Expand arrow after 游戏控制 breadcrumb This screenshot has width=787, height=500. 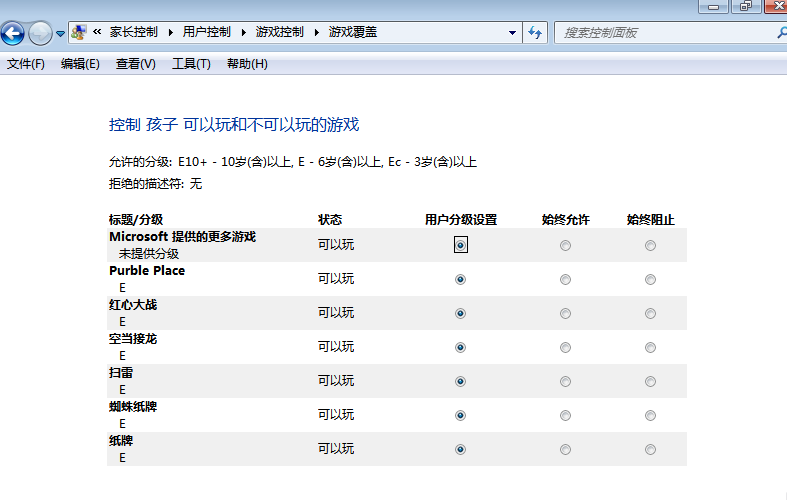point(317,32)
